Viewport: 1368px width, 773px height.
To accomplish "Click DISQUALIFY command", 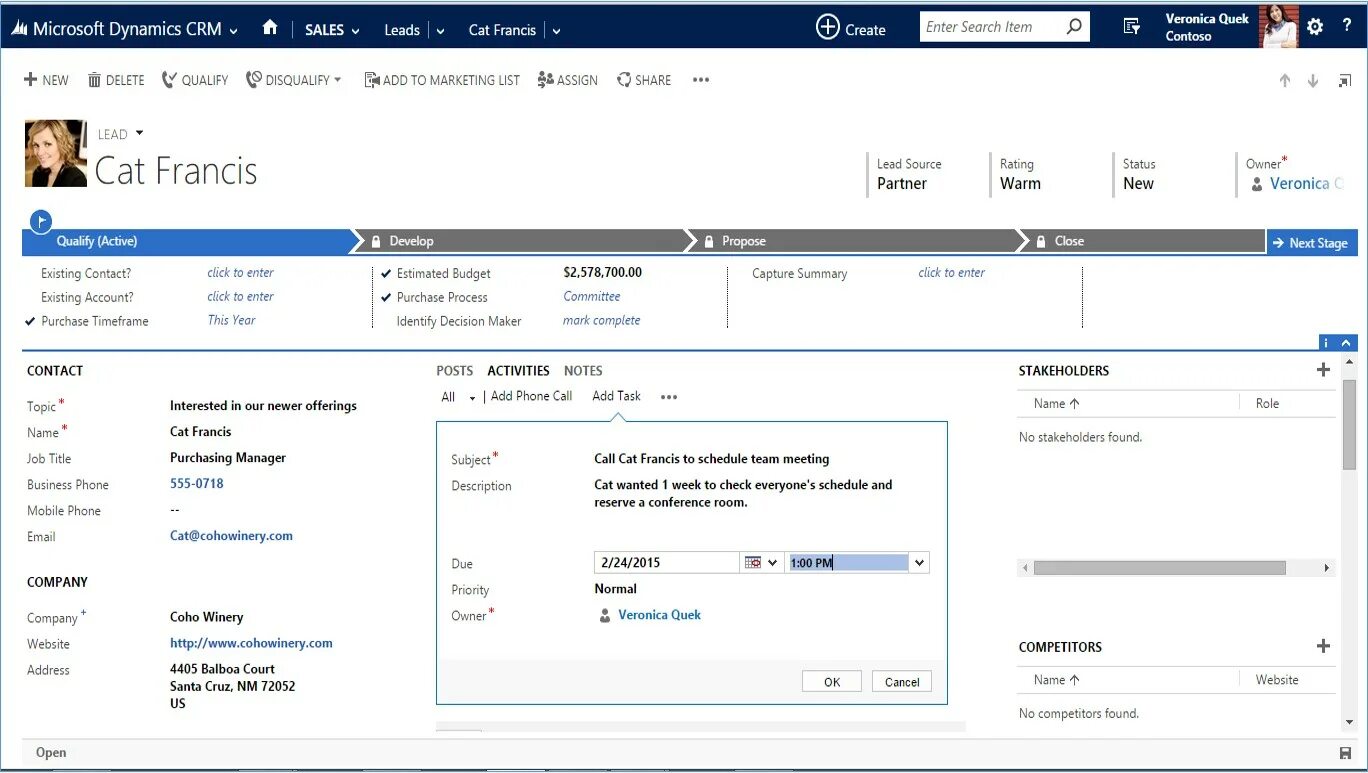I will tap(288, 80).
